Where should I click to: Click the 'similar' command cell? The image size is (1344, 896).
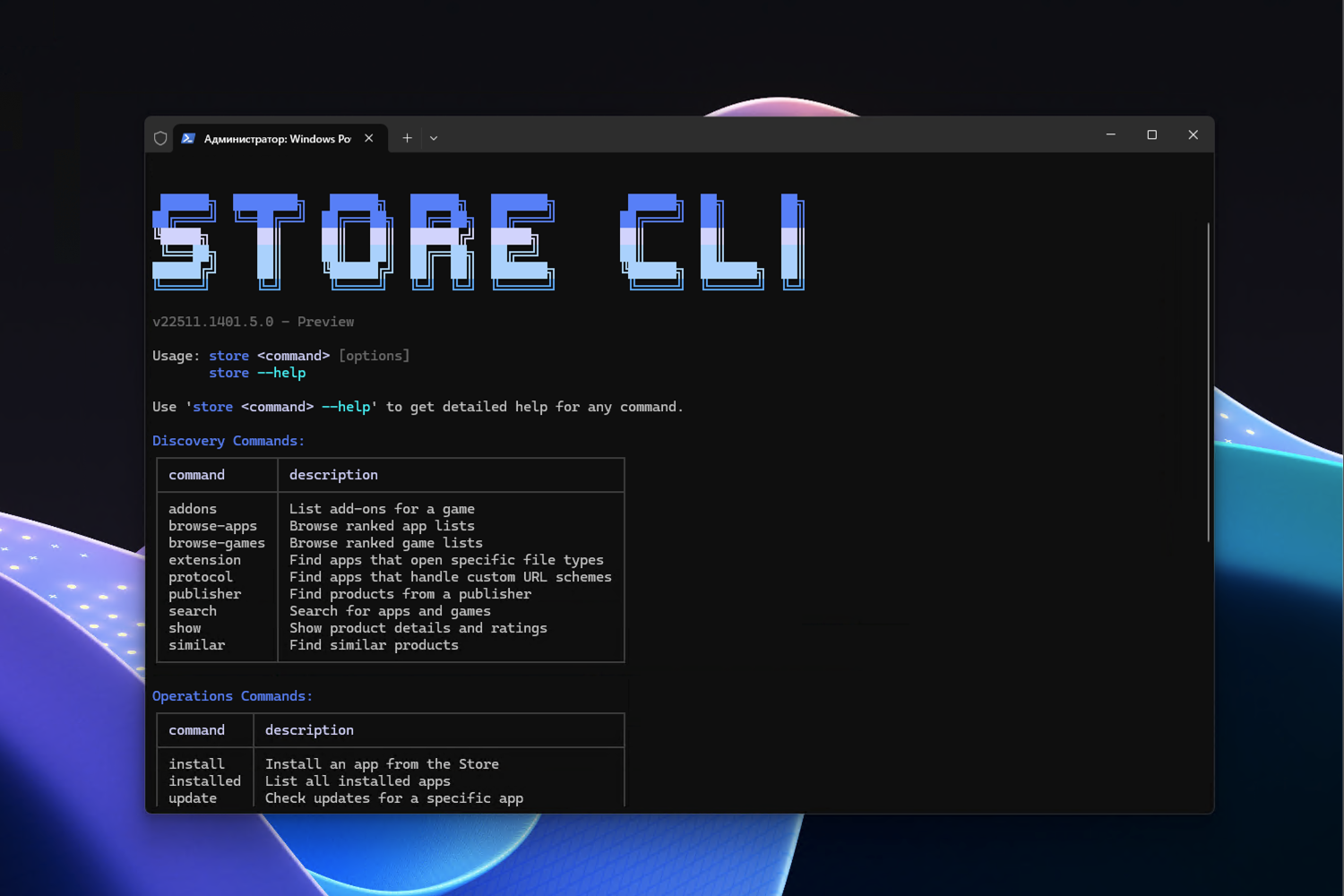click(197, 645)
